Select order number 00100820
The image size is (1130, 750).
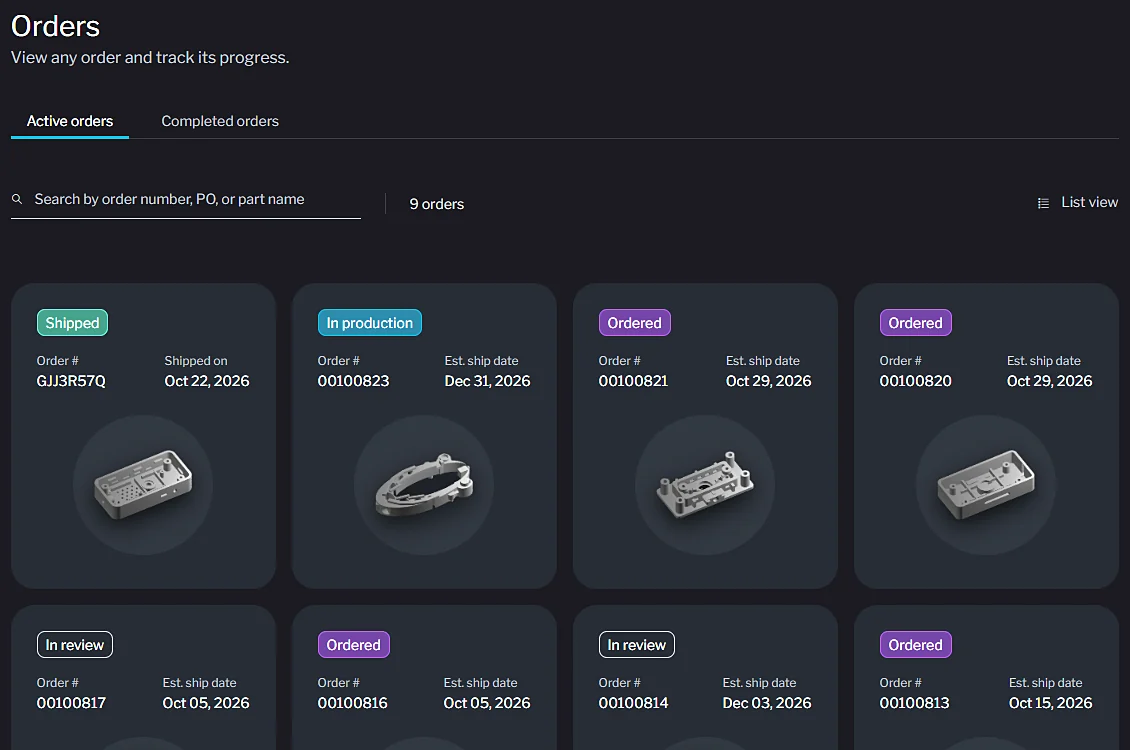(x=915, y=381)
